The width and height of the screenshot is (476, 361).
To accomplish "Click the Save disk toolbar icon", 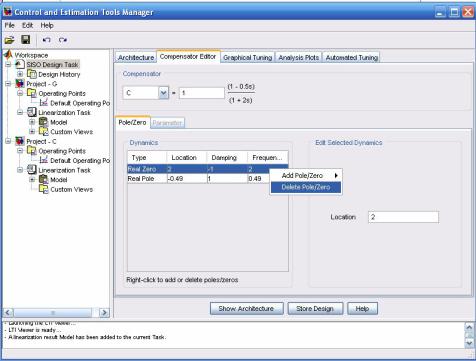I will pyautogui.click(x=26, y=40).
